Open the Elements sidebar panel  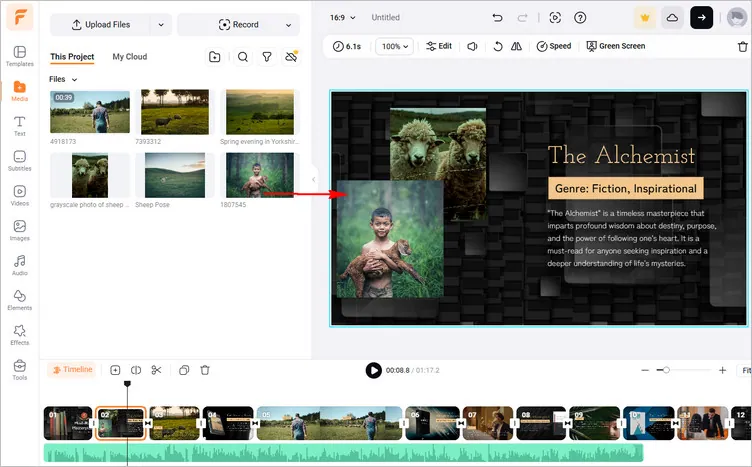[x=20, y=301]
